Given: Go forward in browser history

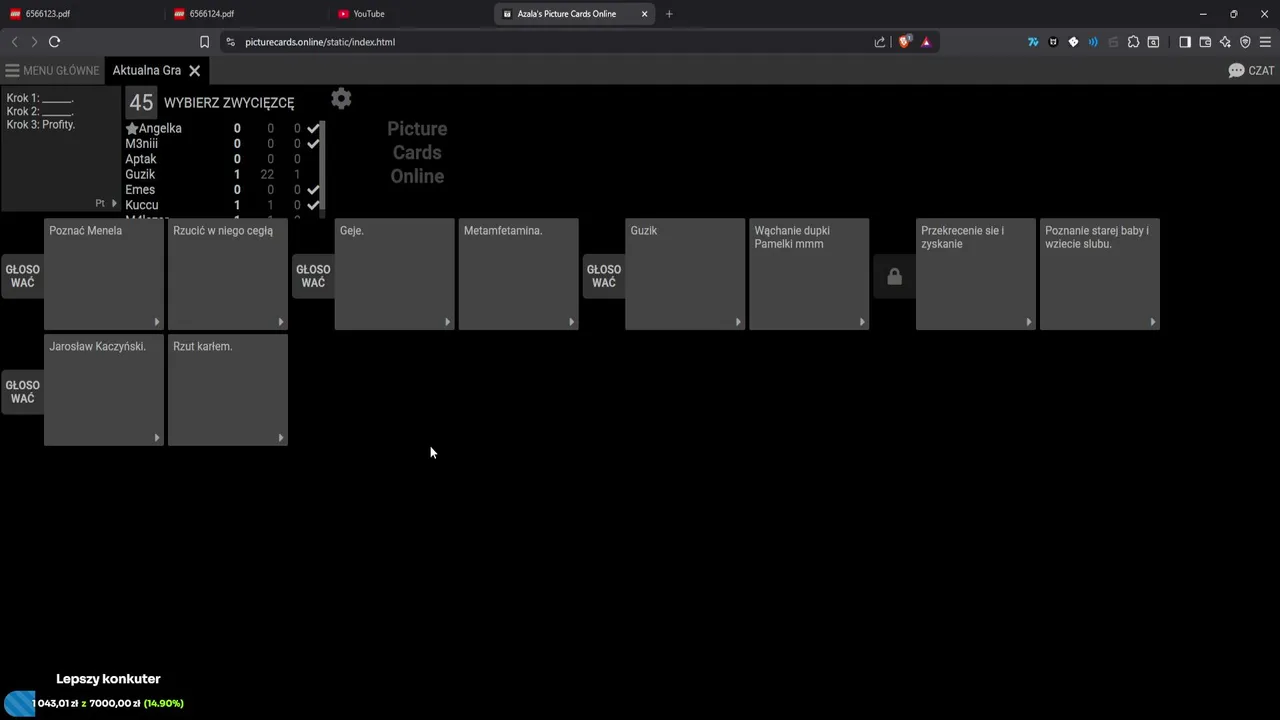Looking at the screenshot, I should pos(34,42).
